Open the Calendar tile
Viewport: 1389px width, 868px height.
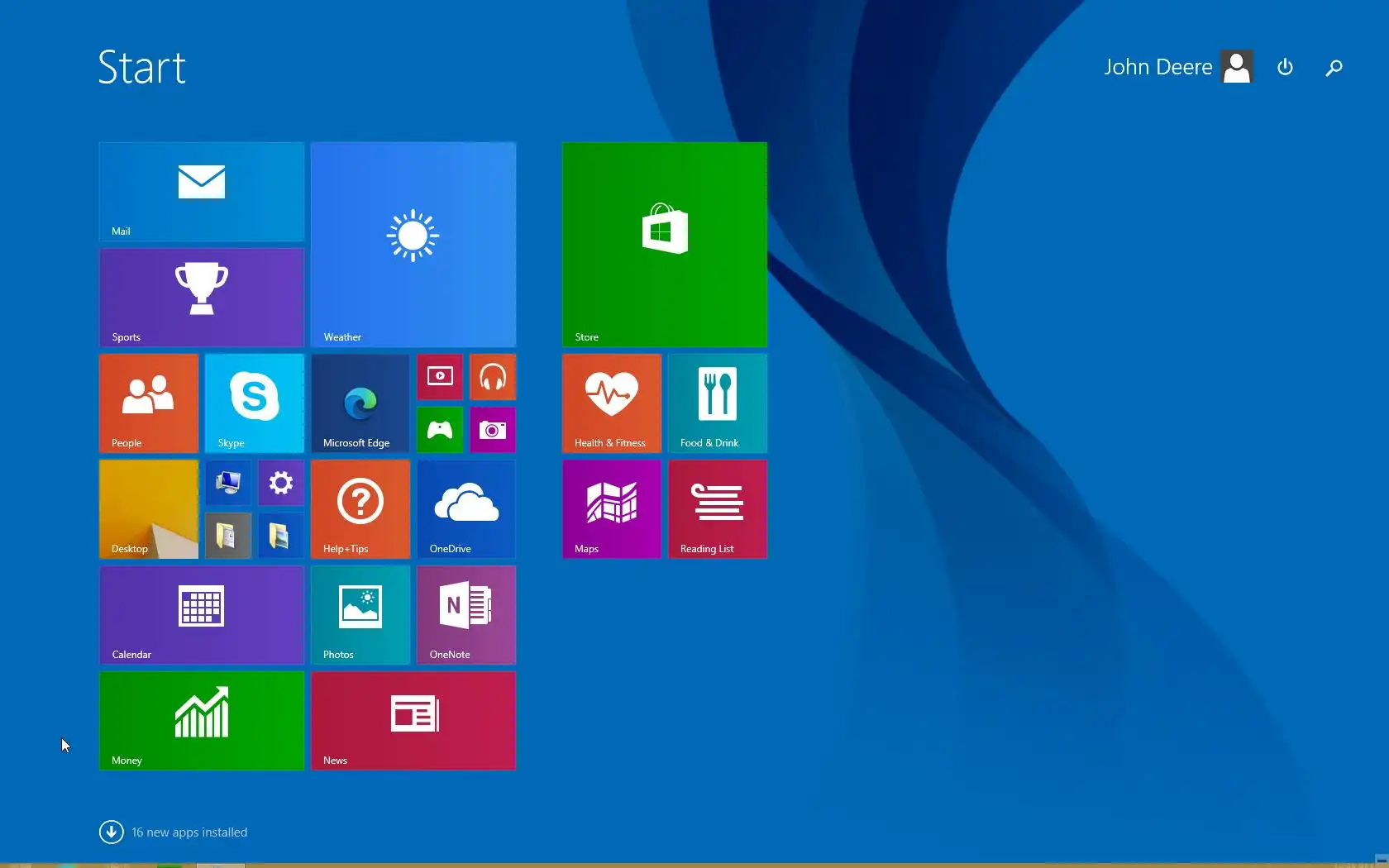point(202,615)
